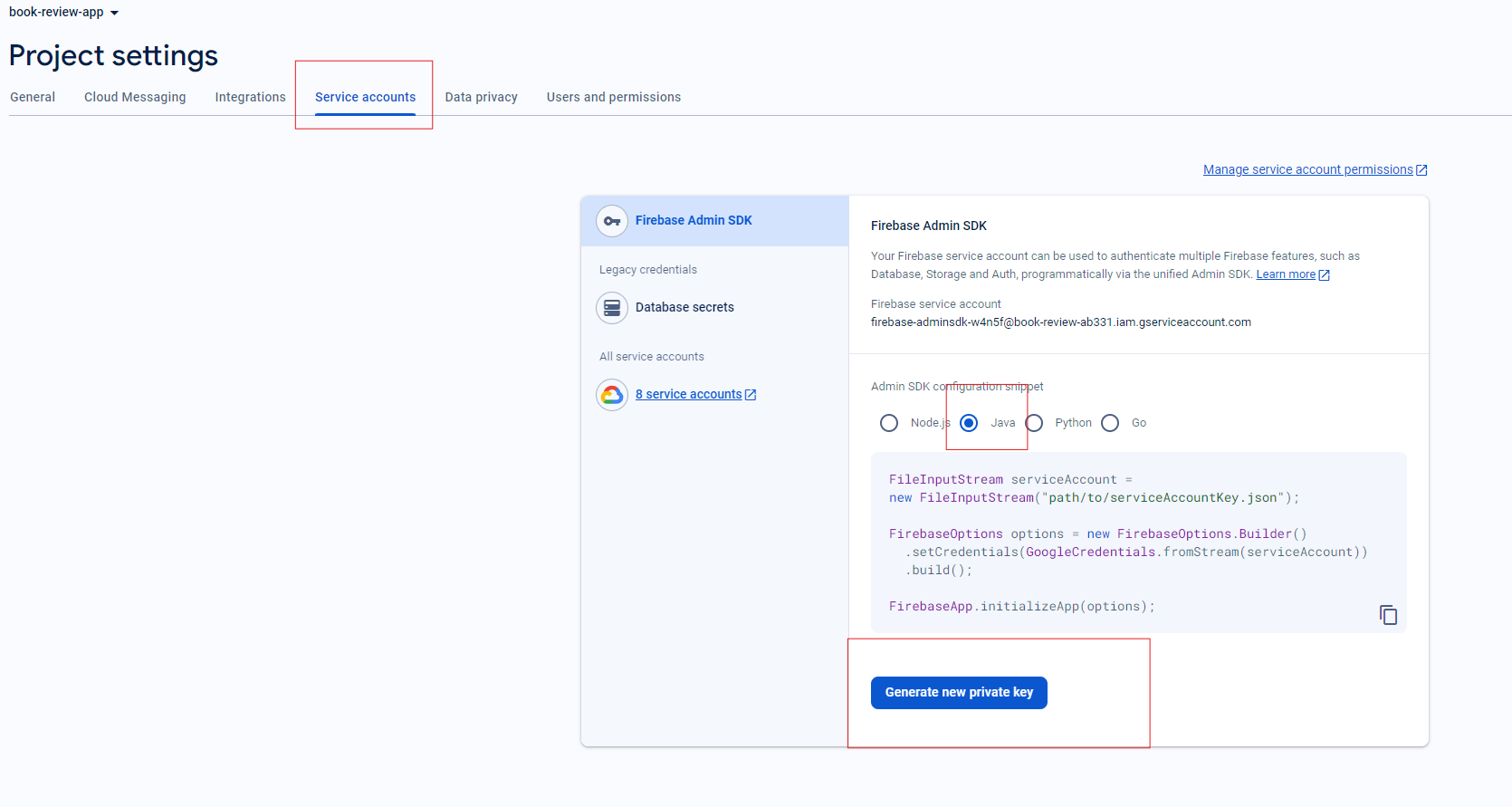Screen dimensions: 1512x807
Task: Click the FirebaseApp.initializeApp(options) code line
Action: coord(1022,607)
